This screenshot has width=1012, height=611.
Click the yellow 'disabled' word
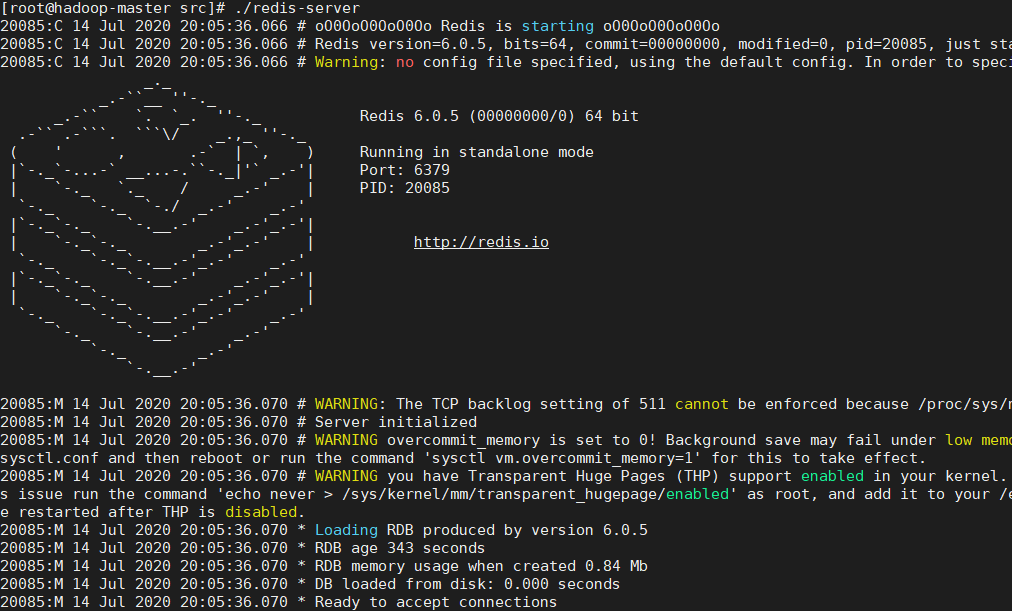pos(261,512)
